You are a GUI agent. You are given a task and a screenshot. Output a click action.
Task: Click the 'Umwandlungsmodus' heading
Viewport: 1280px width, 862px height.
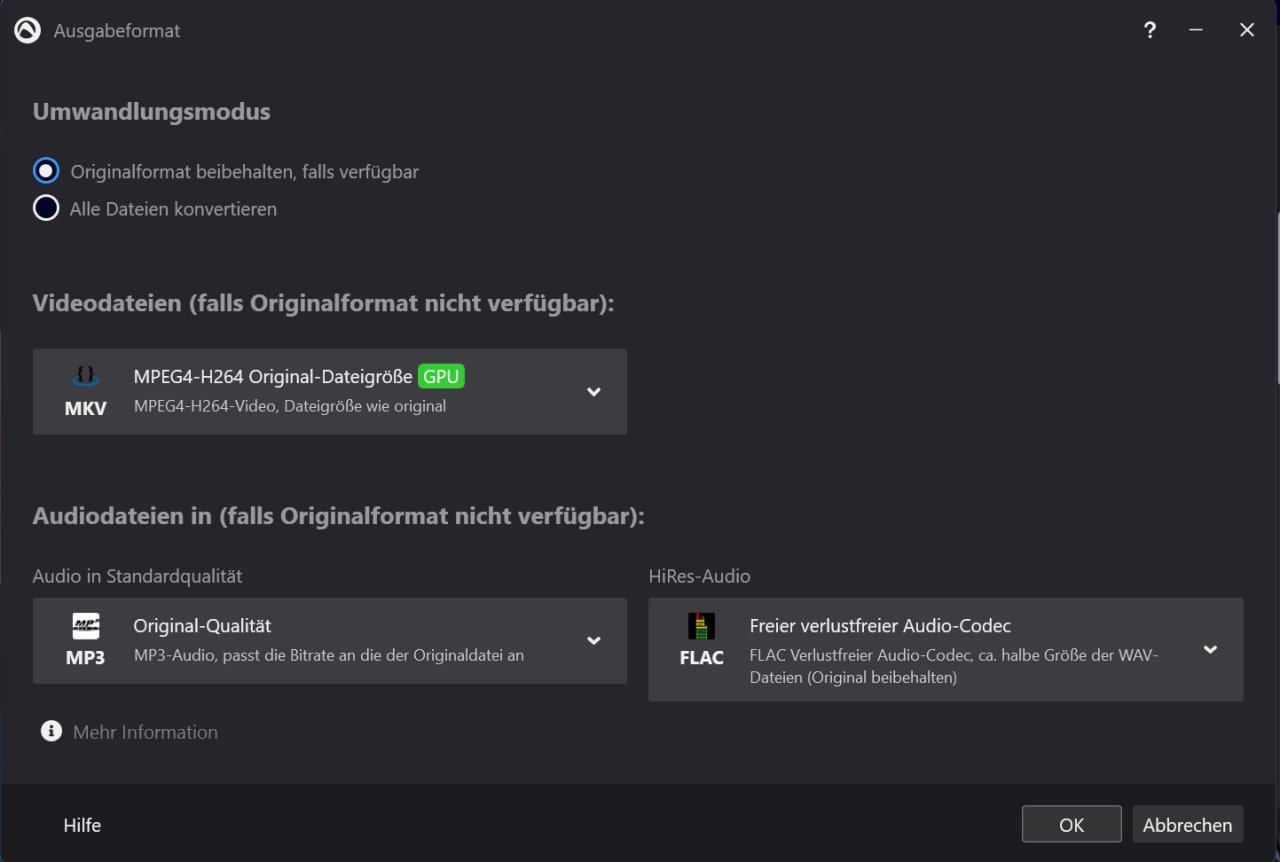coord(151,112)
